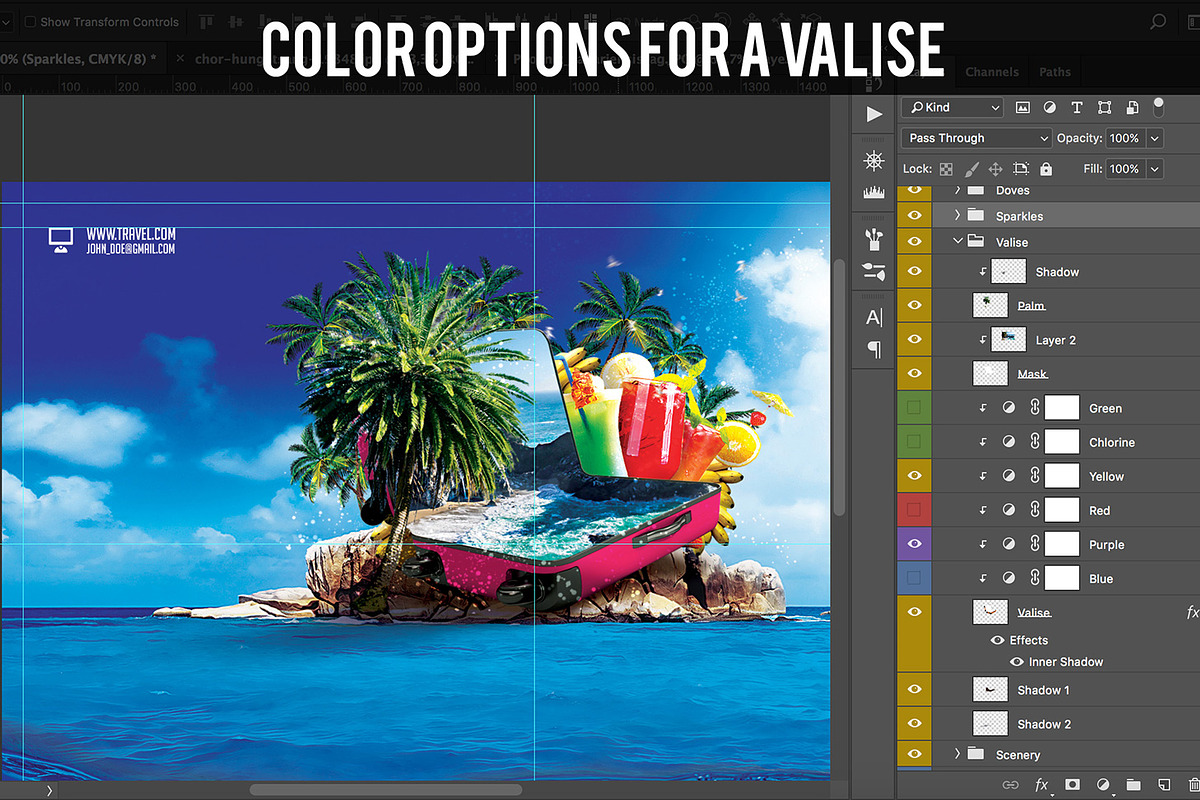Click the Red layer mask thumbnail
The image size is (1200, 800).
pos(1062,510)
